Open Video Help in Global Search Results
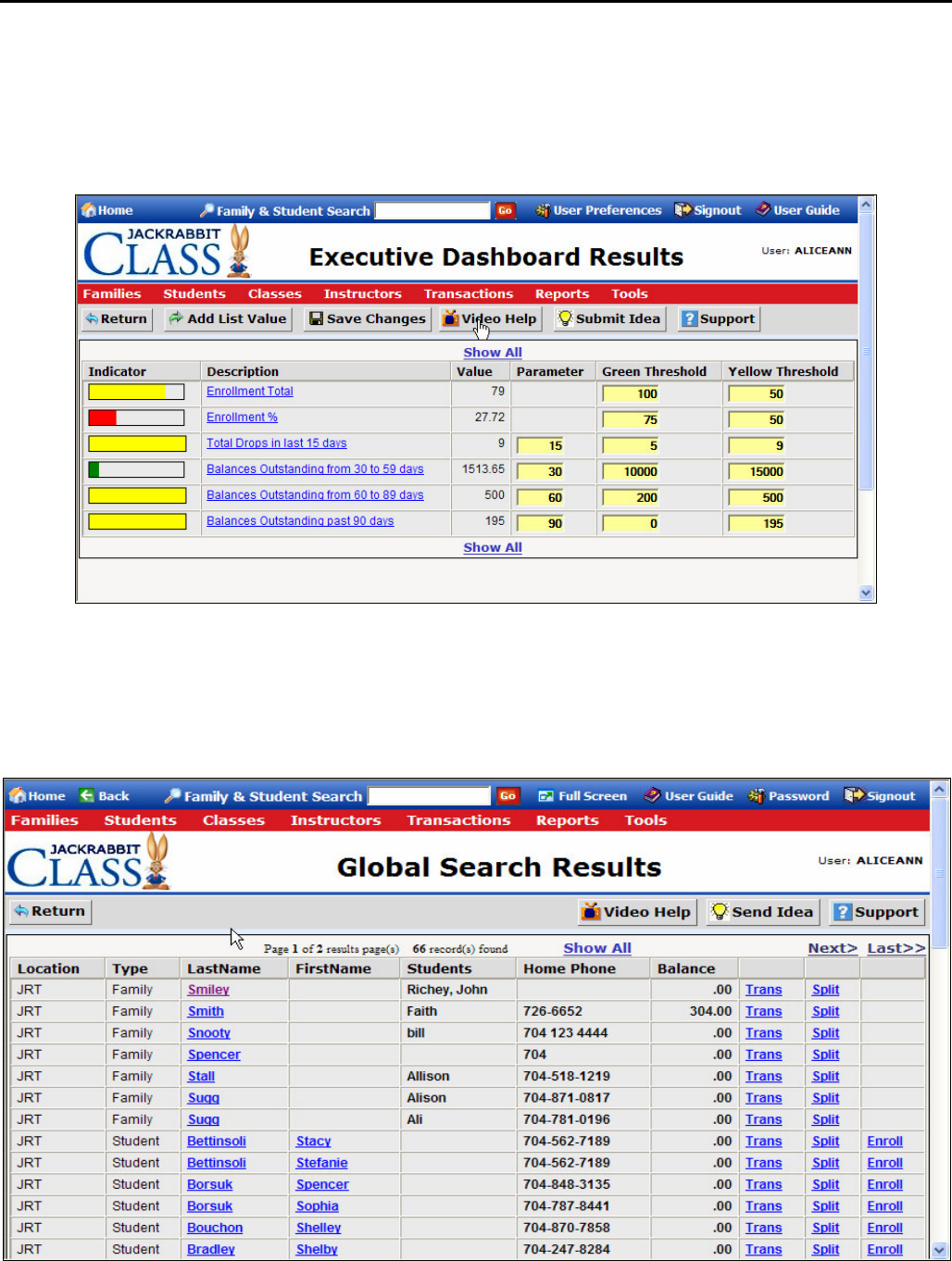The width and height of the screenshot is (952, 1261). pyautogui.click(x=636, y=912)
